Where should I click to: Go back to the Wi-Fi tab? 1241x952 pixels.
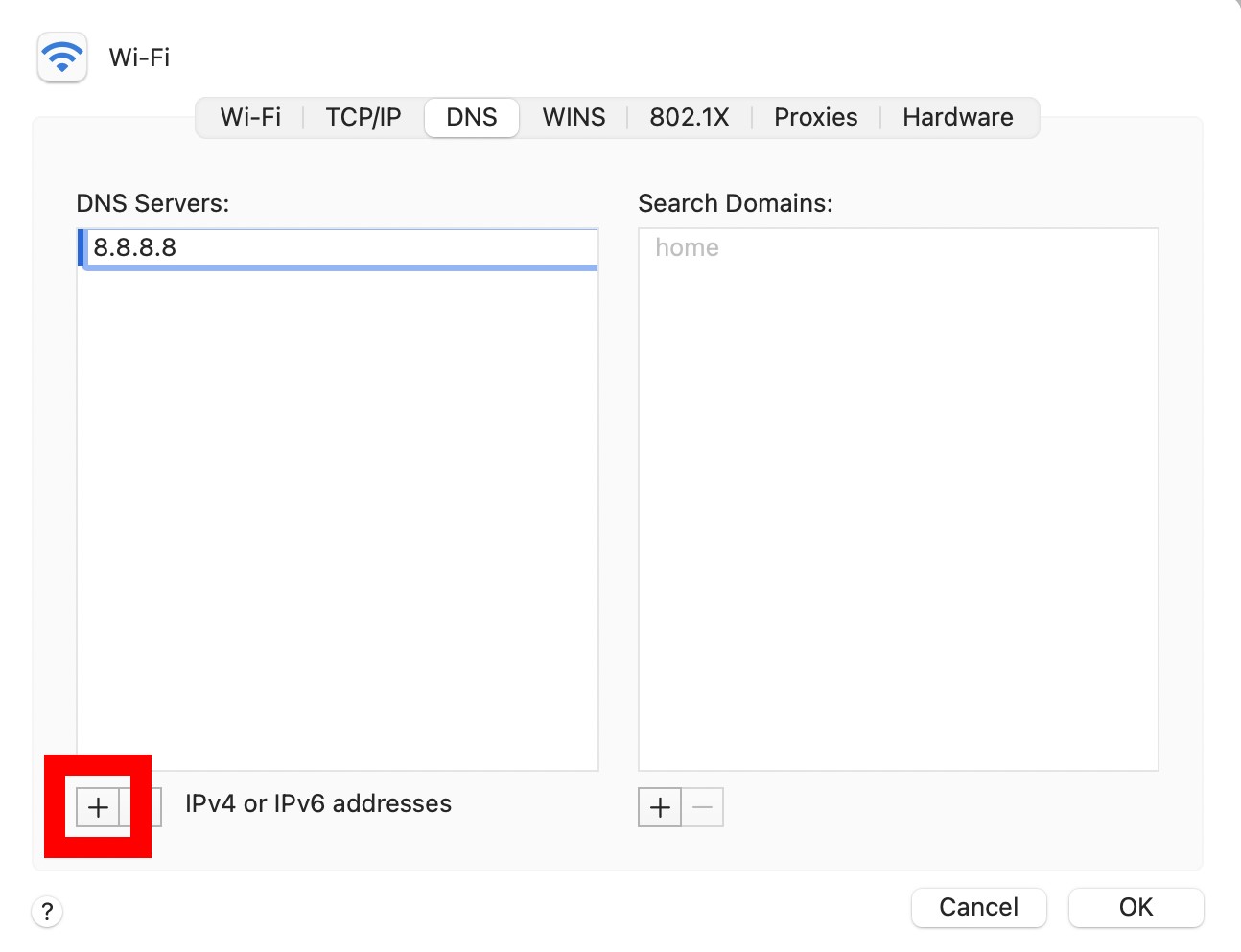point(249,117)
